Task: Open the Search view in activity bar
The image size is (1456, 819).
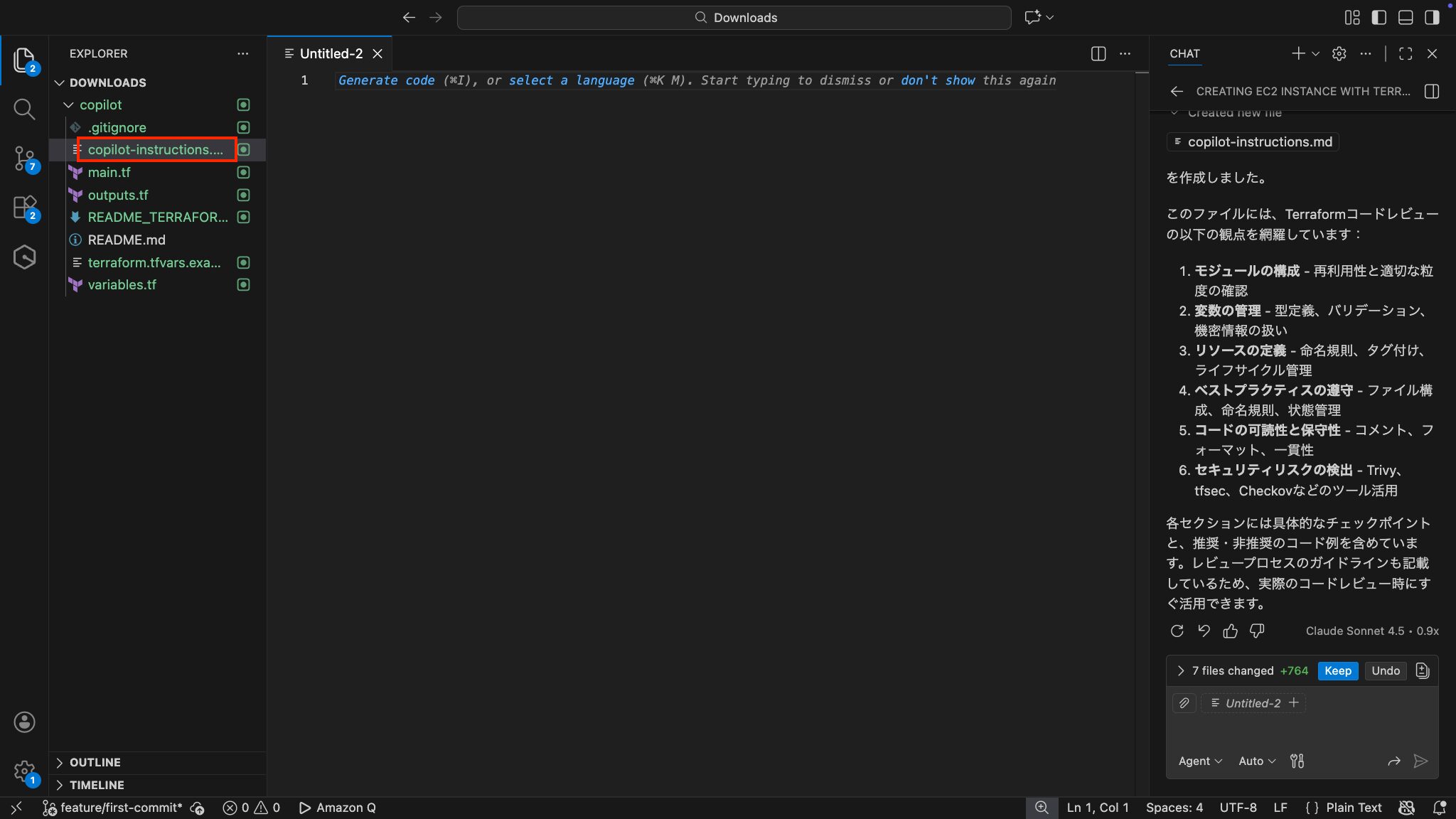Action: coord(24,109)
